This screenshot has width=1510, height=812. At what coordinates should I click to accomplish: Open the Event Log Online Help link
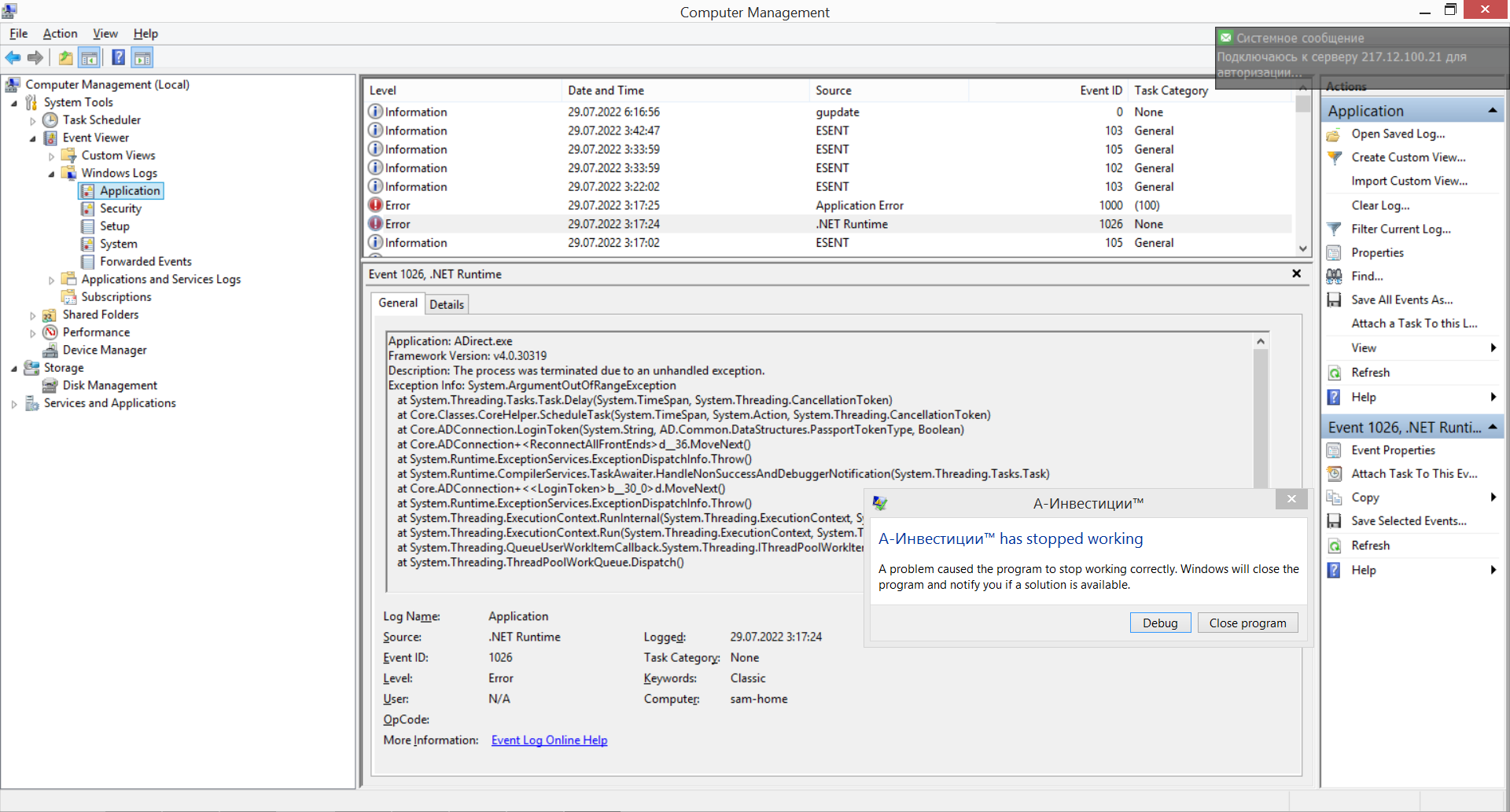point(549,740)
